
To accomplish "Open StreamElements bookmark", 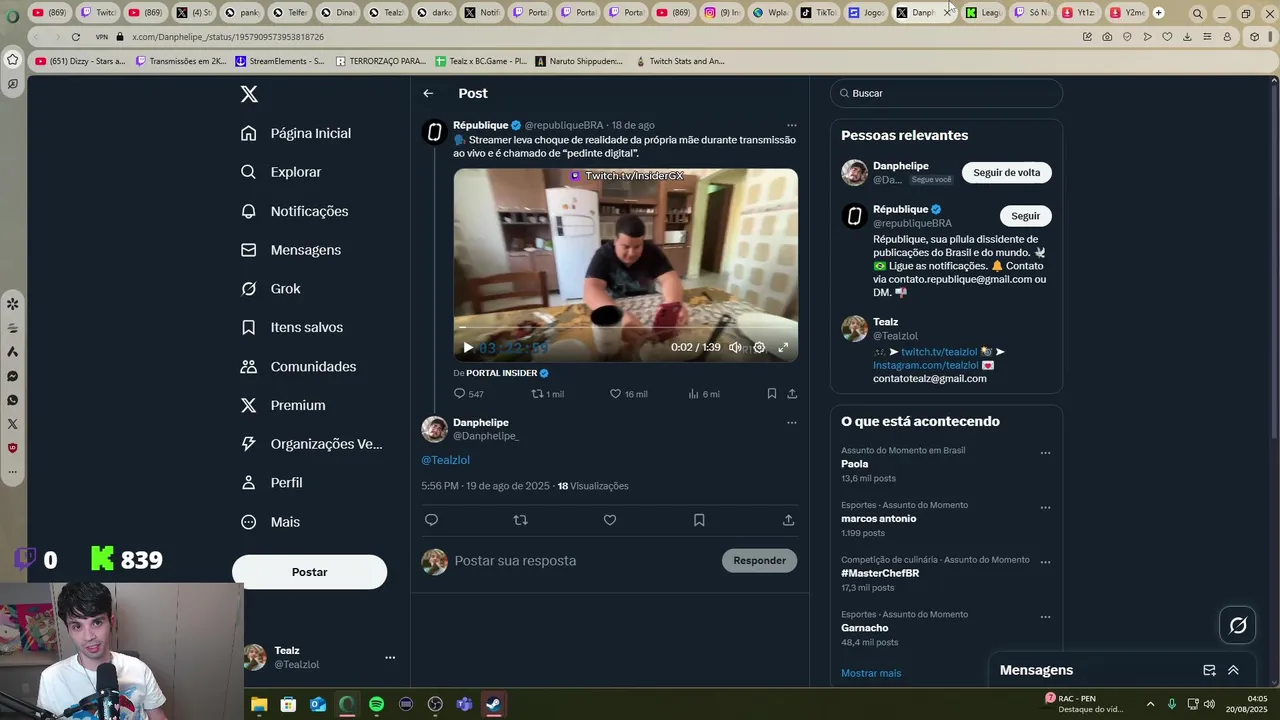I will pyautogui.click(x=280, y=61).
